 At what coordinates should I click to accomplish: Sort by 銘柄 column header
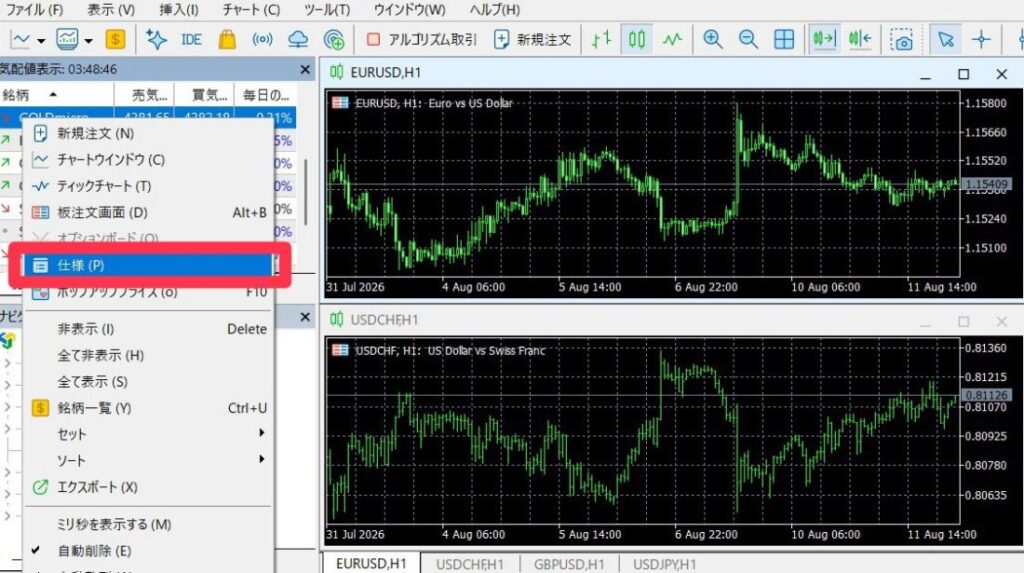[57, 95]
